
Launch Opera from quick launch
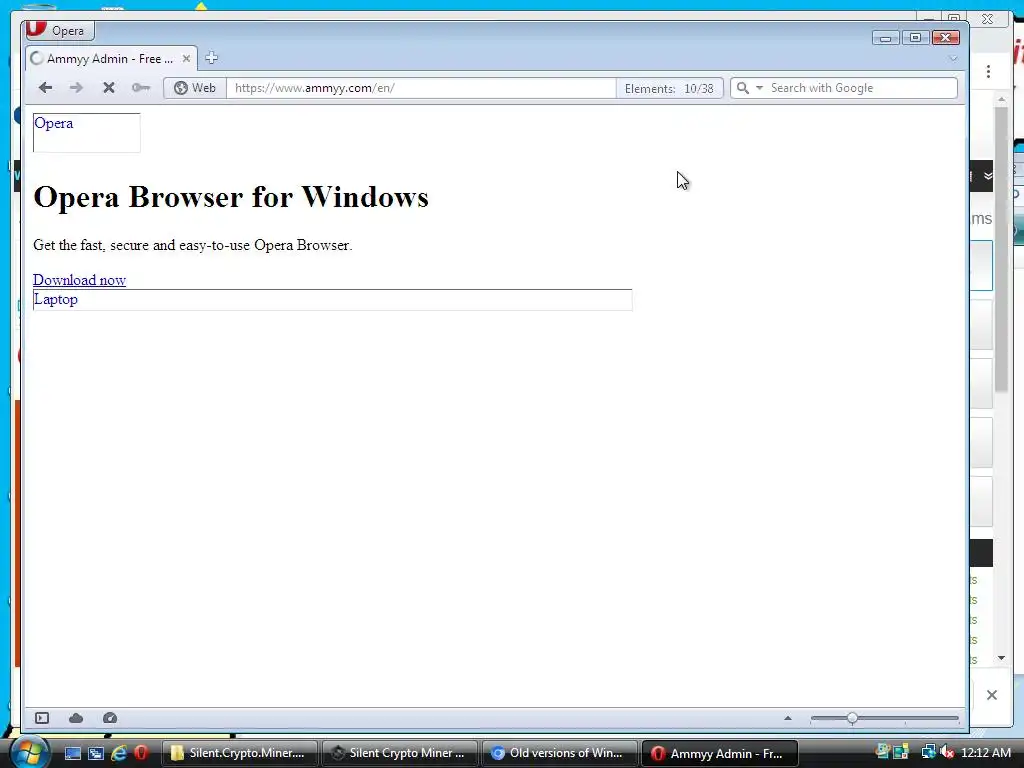tap(140, 753)
